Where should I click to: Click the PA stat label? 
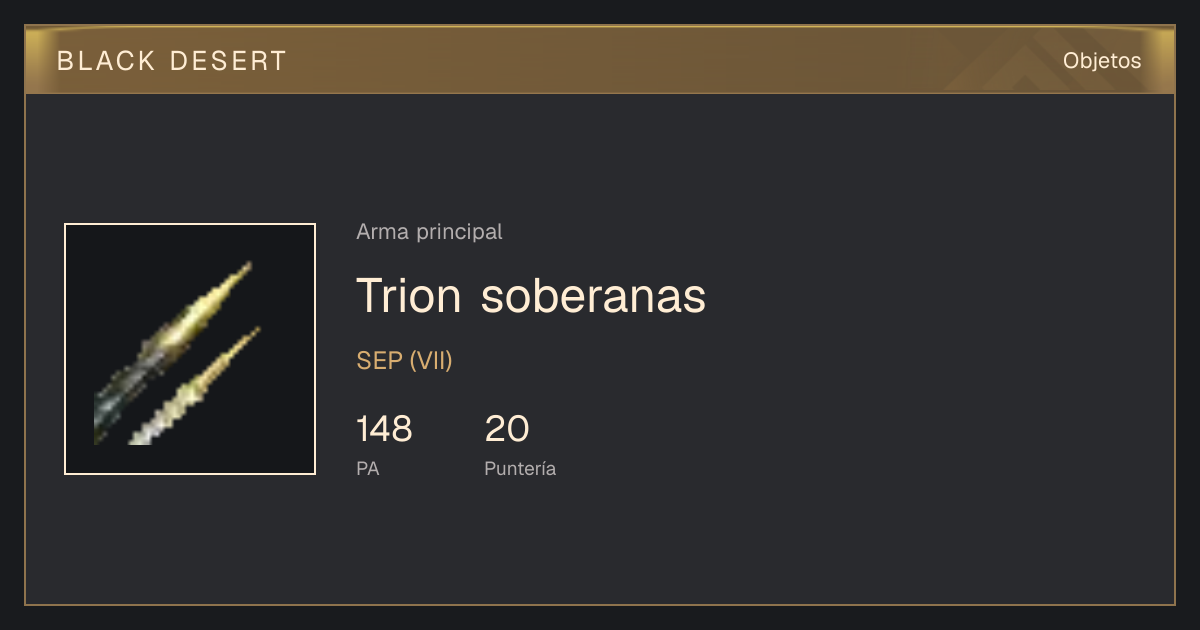pyautogui.click(x=367, y=468)
